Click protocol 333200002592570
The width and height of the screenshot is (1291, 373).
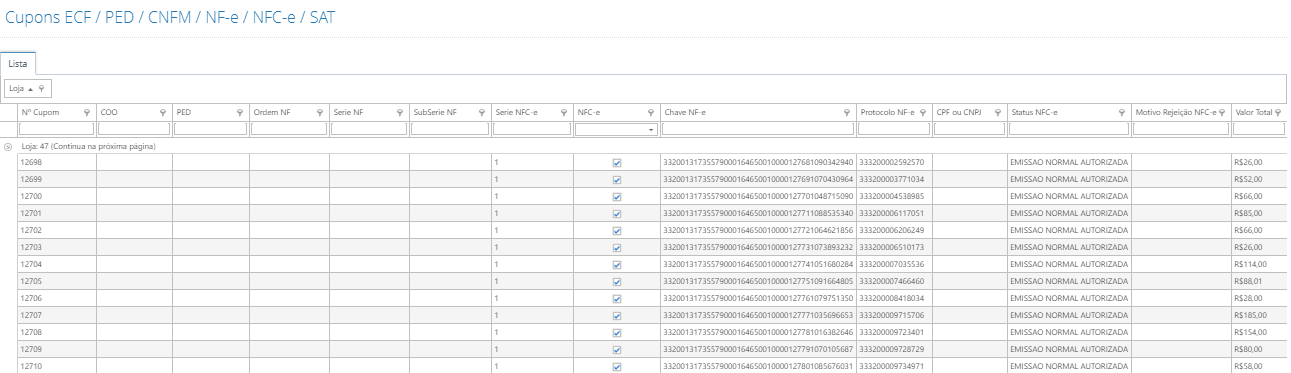pos(892,162)
